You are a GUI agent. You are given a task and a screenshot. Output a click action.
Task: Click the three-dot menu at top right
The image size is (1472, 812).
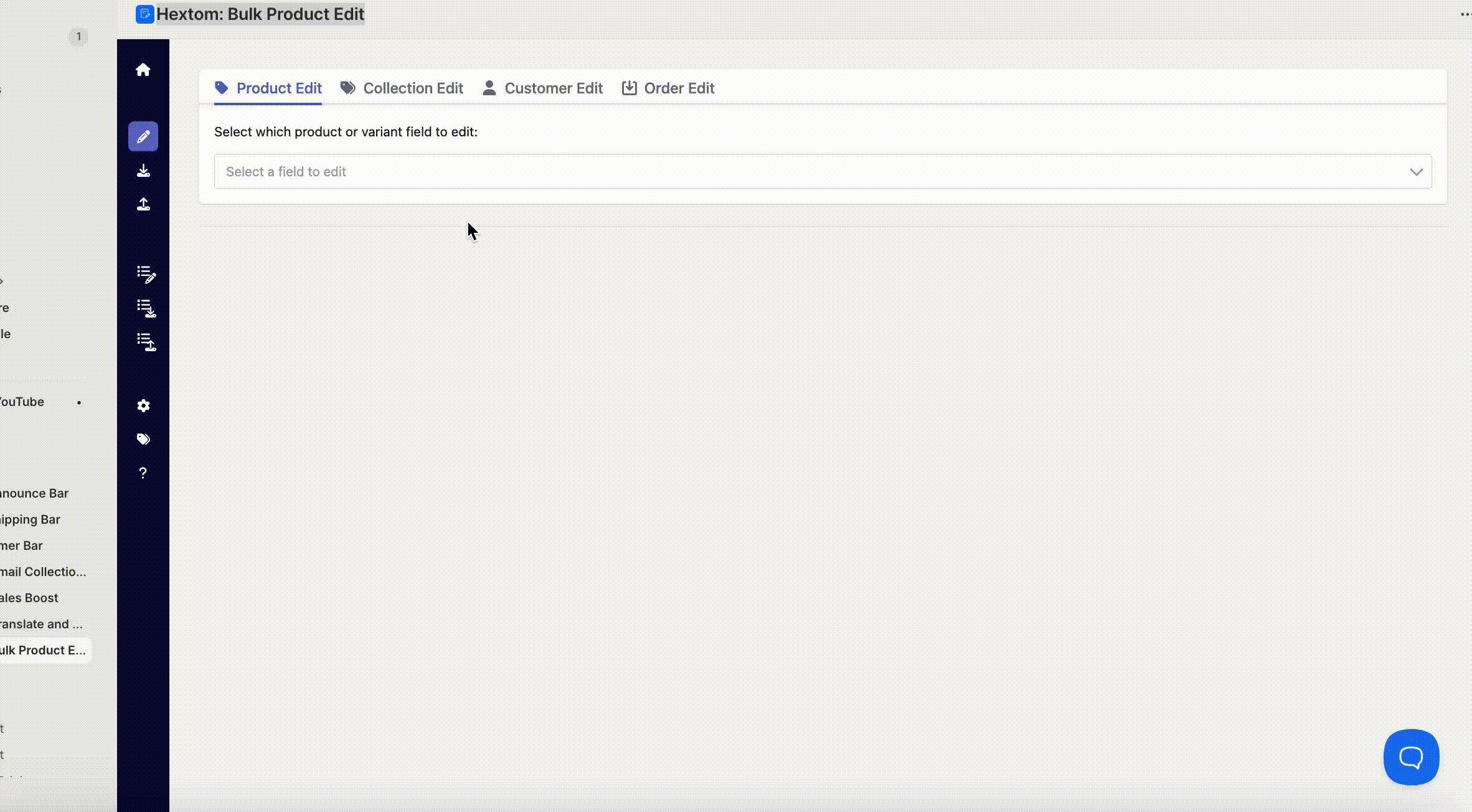1465,14
